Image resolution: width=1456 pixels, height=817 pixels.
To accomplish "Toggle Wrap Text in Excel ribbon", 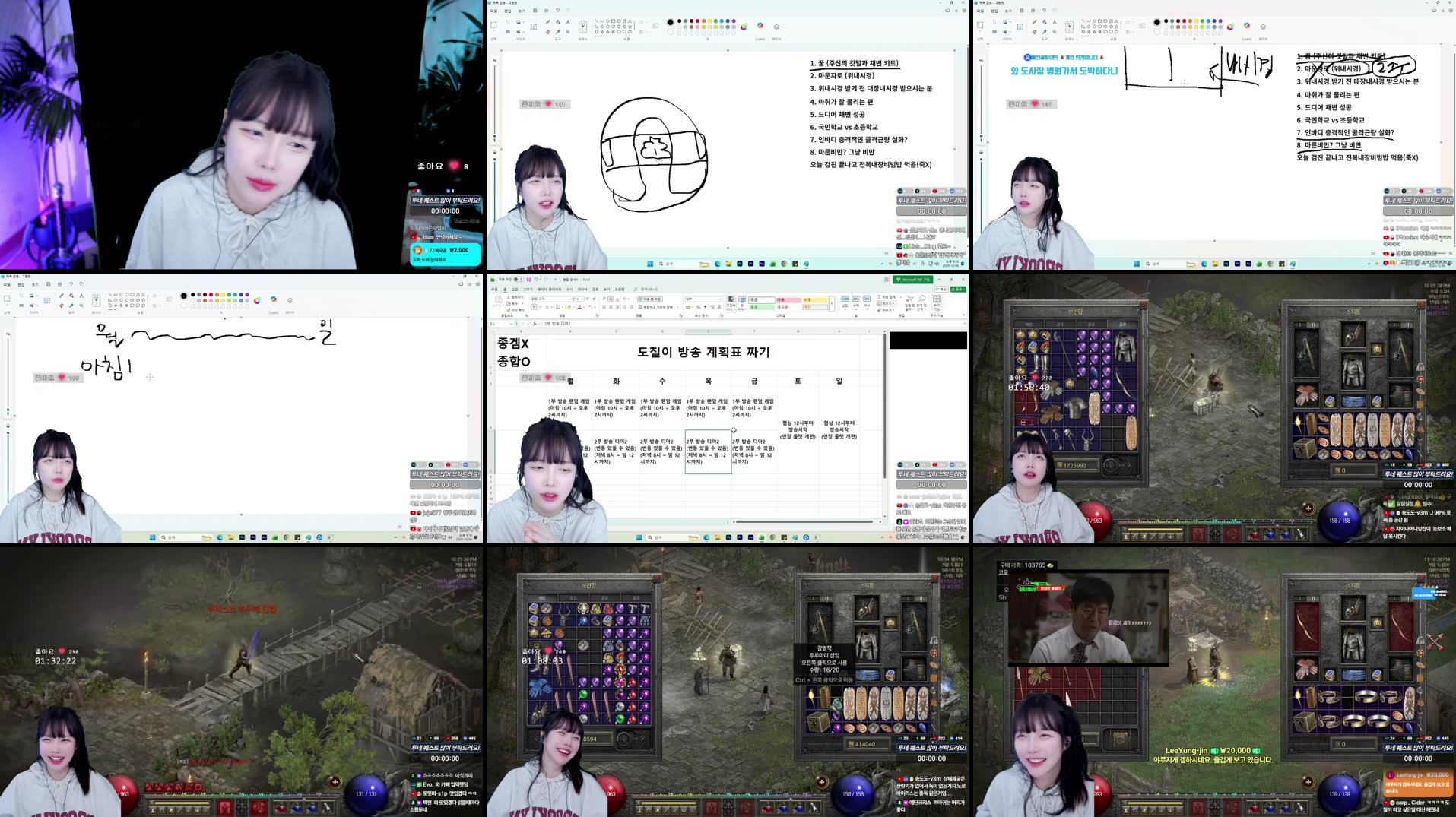I will [649, 299].
